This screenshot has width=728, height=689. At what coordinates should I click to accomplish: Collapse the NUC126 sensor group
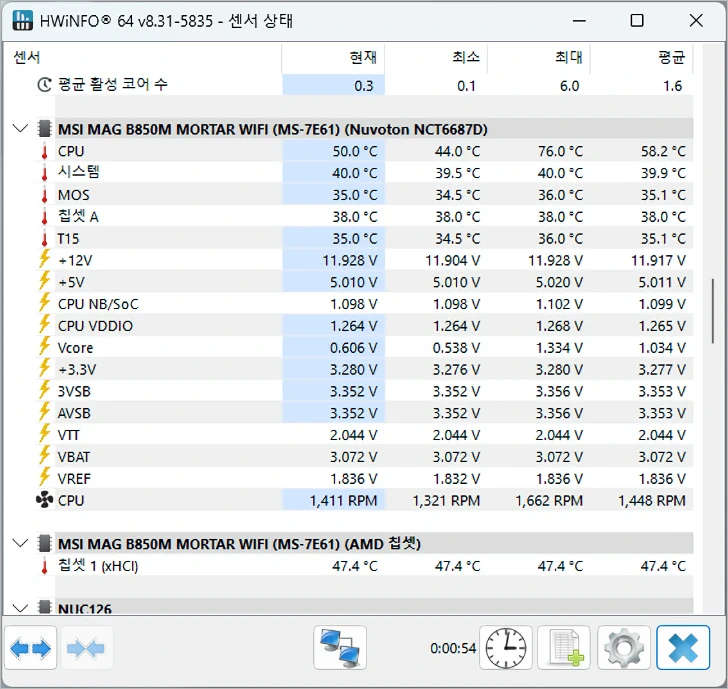20,608
